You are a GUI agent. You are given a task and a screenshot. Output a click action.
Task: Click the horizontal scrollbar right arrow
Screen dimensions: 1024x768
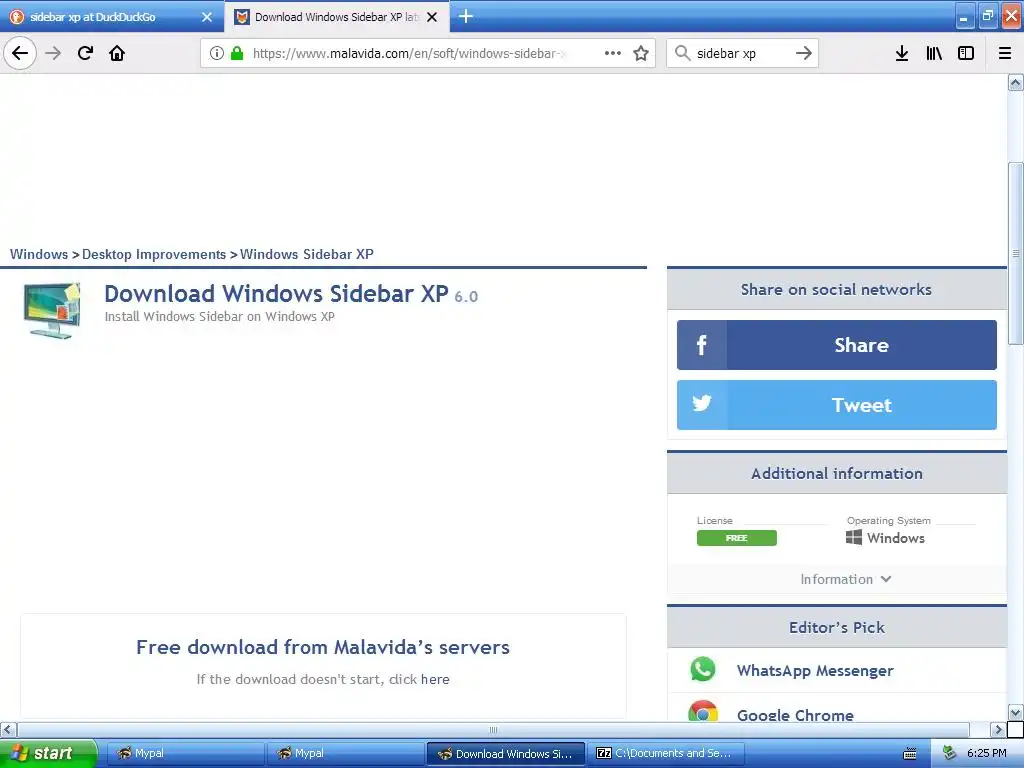(998, 729)
